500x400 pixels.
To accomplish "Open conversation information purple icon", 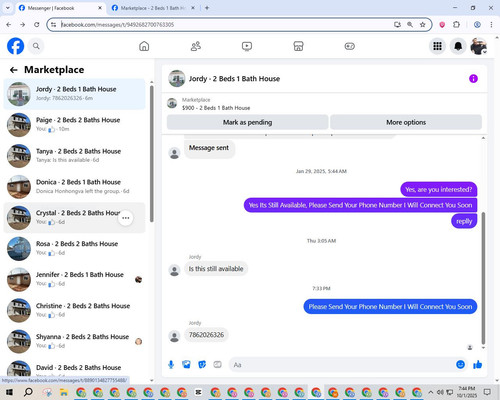I will click(473, 79).
